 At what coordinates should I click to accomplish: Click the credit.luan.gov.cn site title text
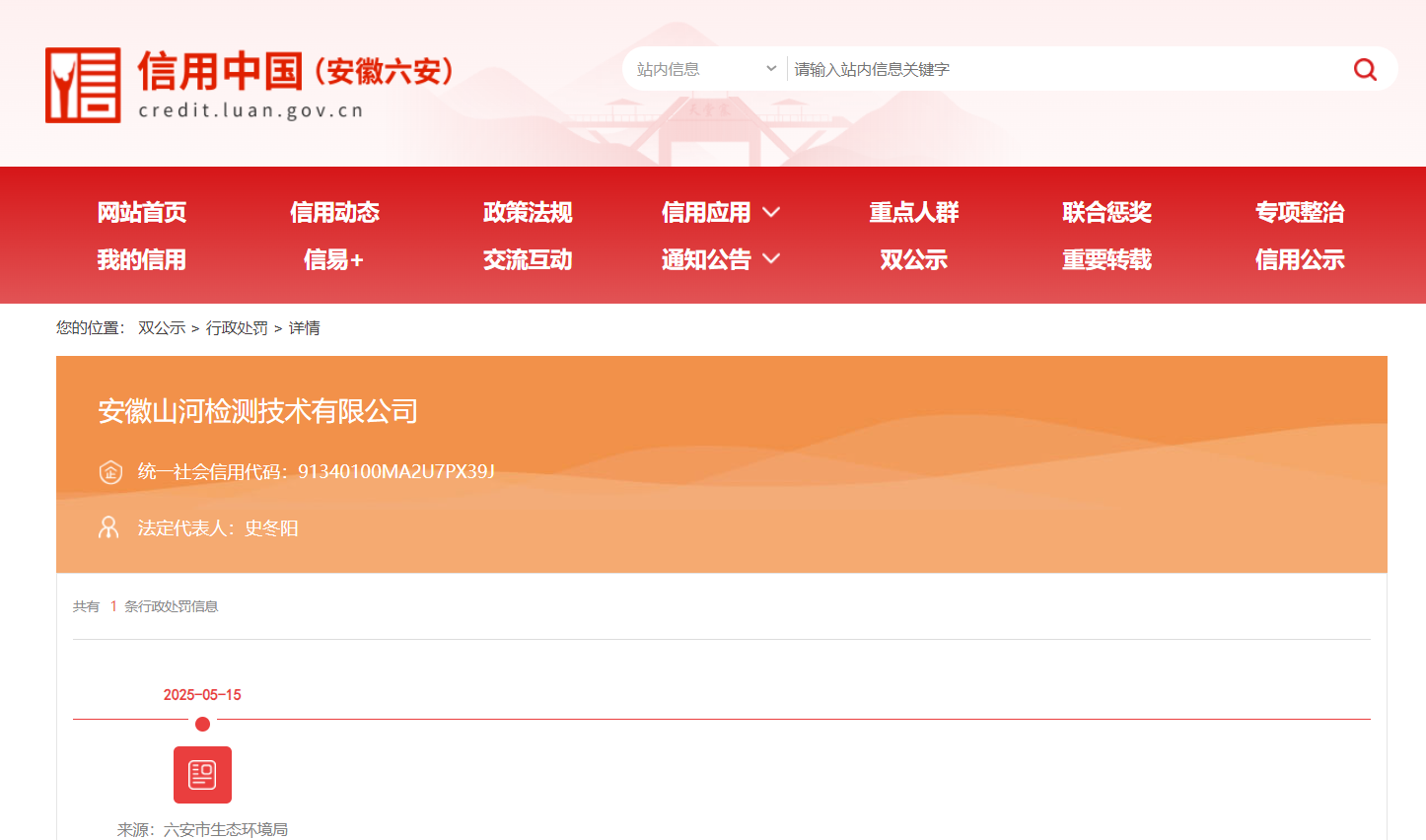click(x=250, y=110)
